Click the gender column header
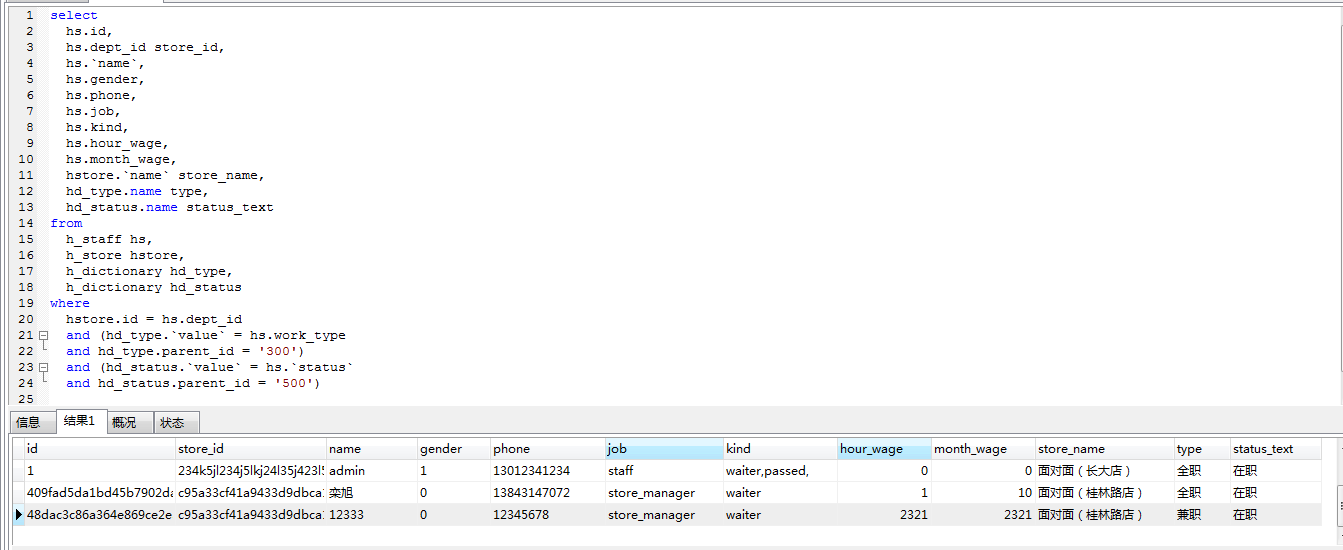This screenshot has height=550, width=1343. coord(454,449)
